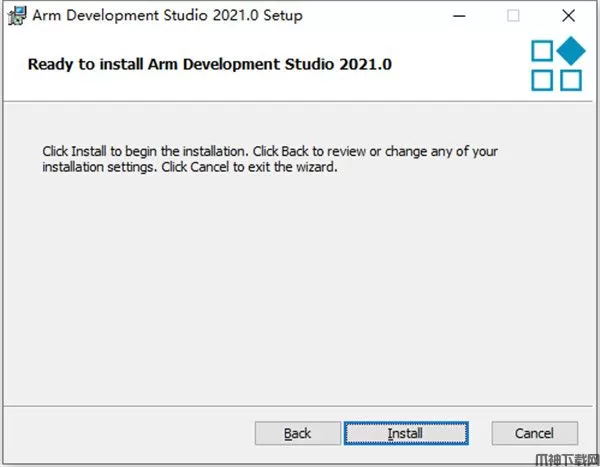Screen dimensions: 600x467
Task: Close the Arm Development Studio Setup window
Action: pos(568,16)
